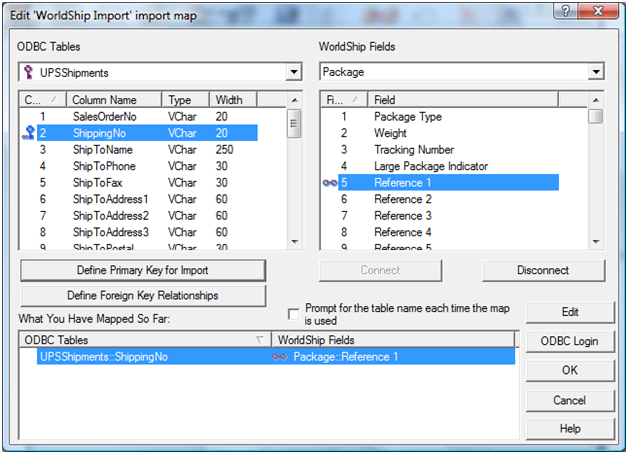The image size is (628, 454).
Task: Click the link icon beside ShippingNo row
Action: pos(29,133)
